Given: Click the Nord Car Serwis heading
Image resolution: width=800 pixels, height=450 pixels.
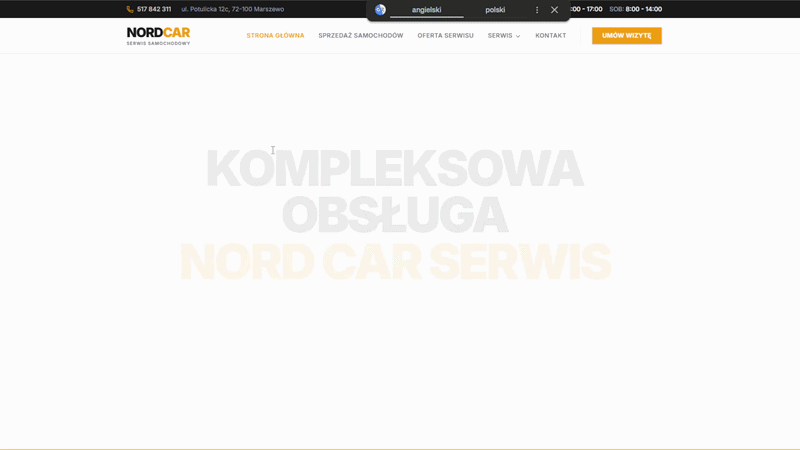Looking at the screenshot, I should pos(395,262).
